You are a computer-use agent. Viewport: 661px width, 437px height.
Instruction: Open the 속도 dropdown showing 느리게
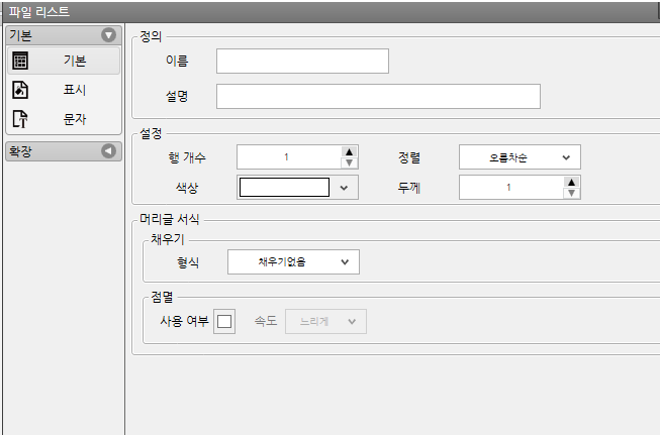(x=326, y=321)
